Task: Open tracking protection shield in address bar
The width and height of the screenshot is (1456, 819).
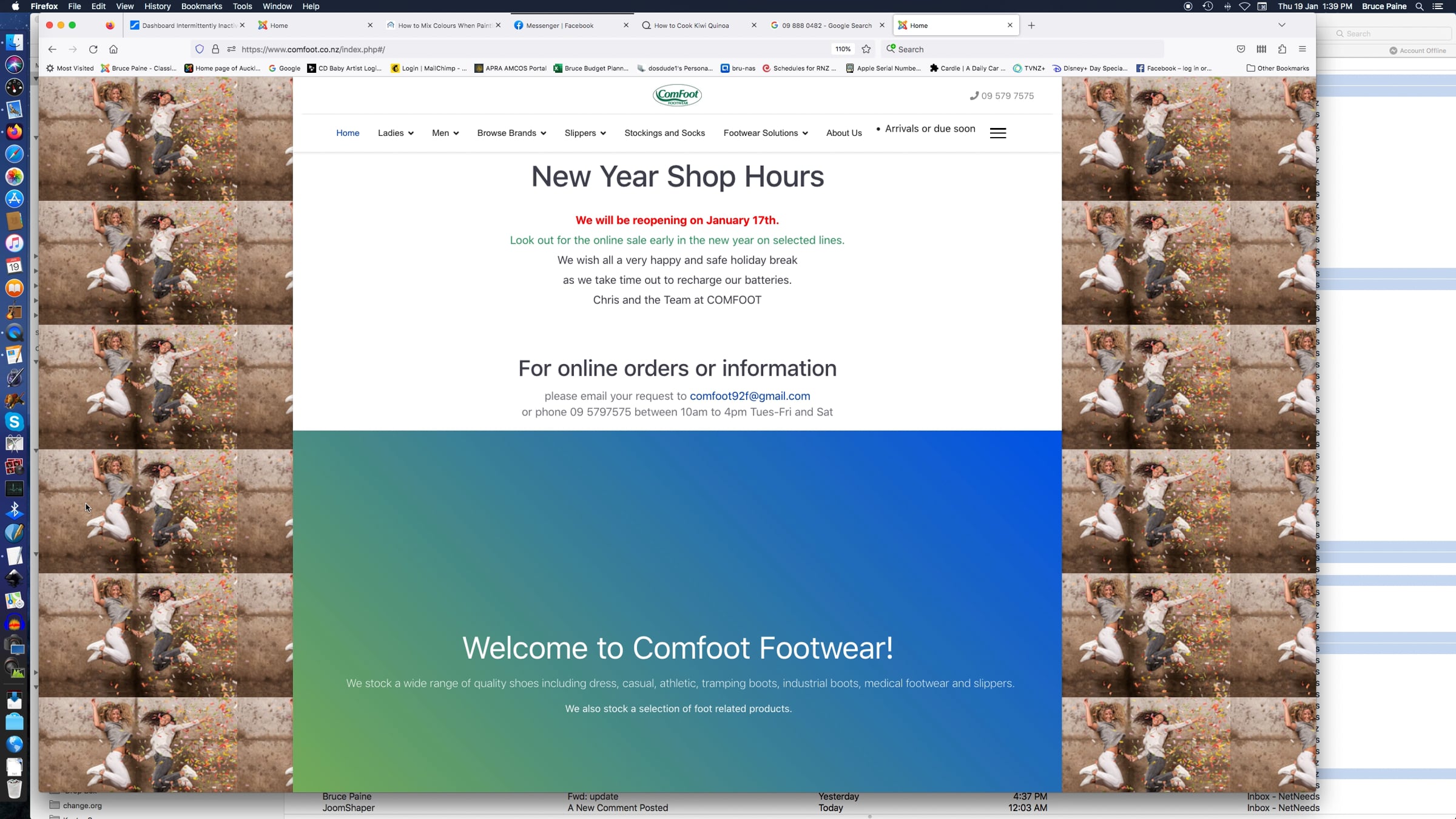Action: coord(200,49)
